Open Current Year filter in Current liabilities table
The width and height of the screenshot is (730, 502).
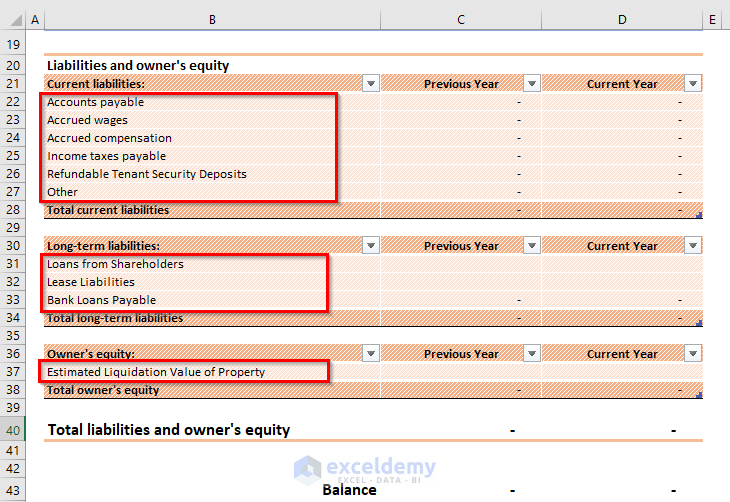pos(693,83)
